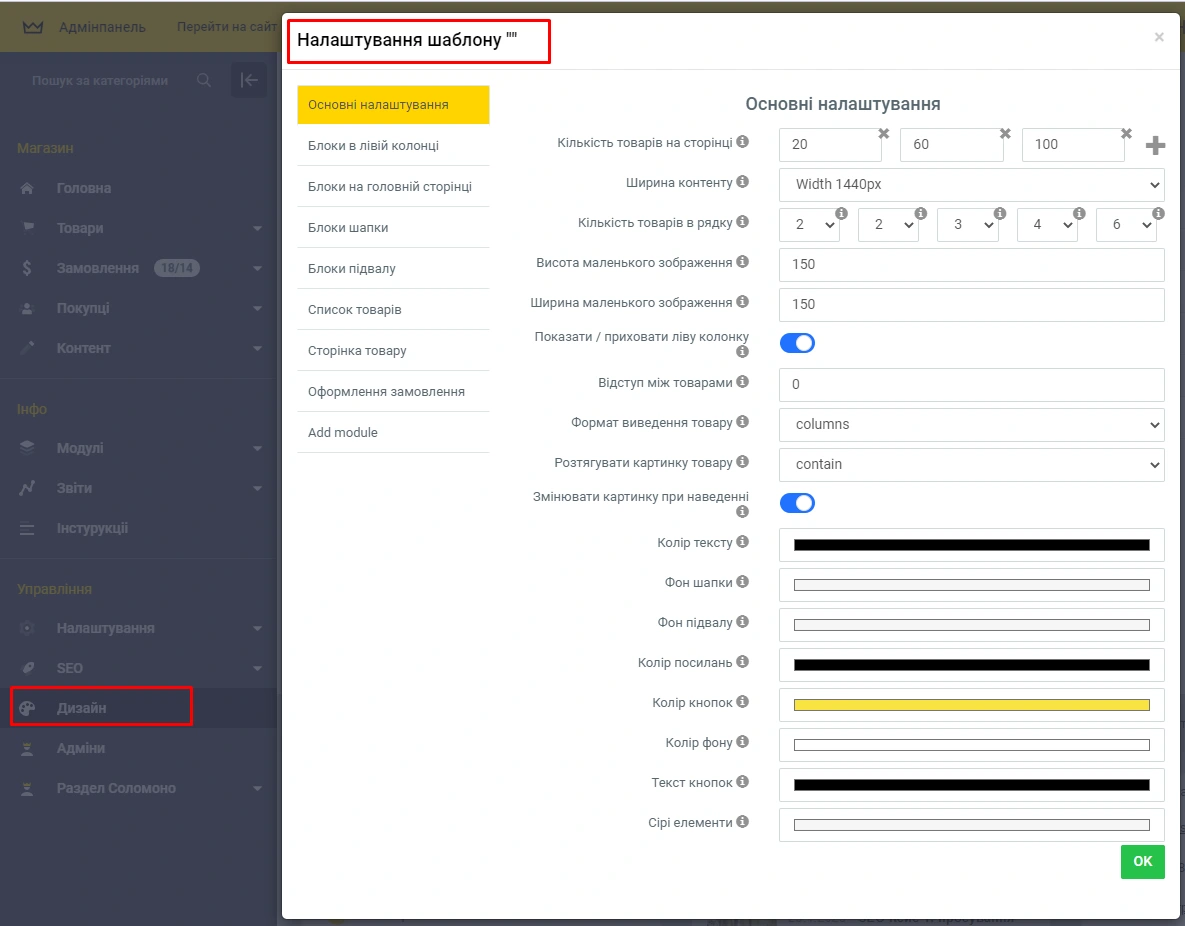Viewport: 1185px width, 926px height.
Task: Toggle Показати / приховати ліву колонку switch
Action: 797,343
